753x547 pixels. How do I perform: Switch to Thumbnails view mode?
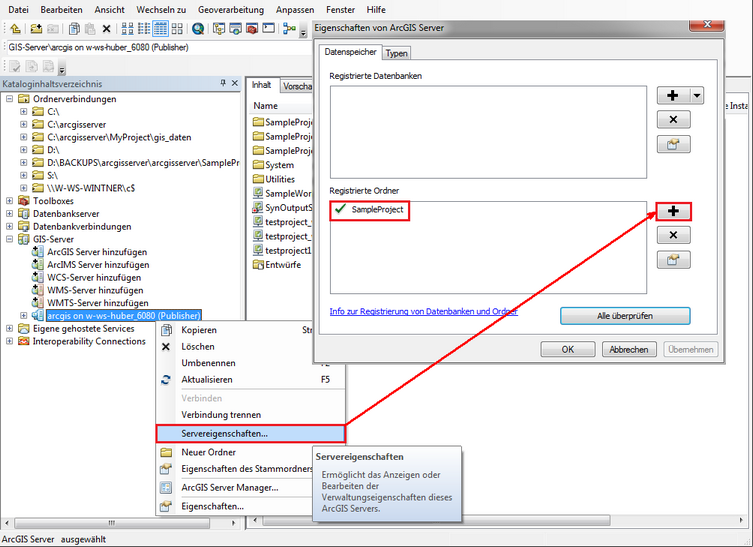[x=177, y=29]
